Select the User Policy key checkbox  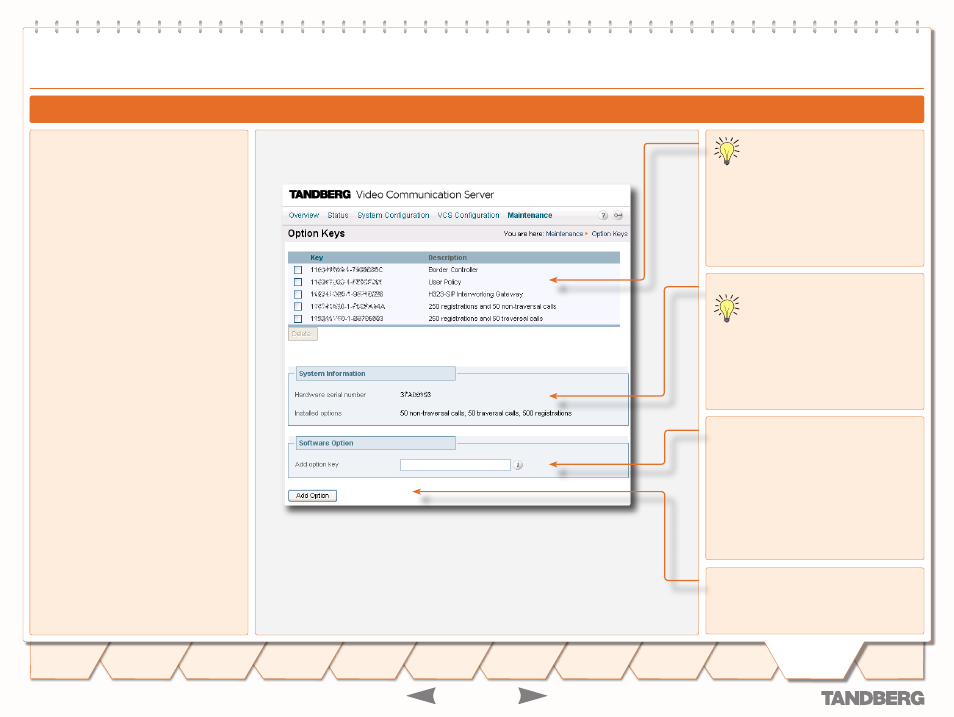(298, 282)
